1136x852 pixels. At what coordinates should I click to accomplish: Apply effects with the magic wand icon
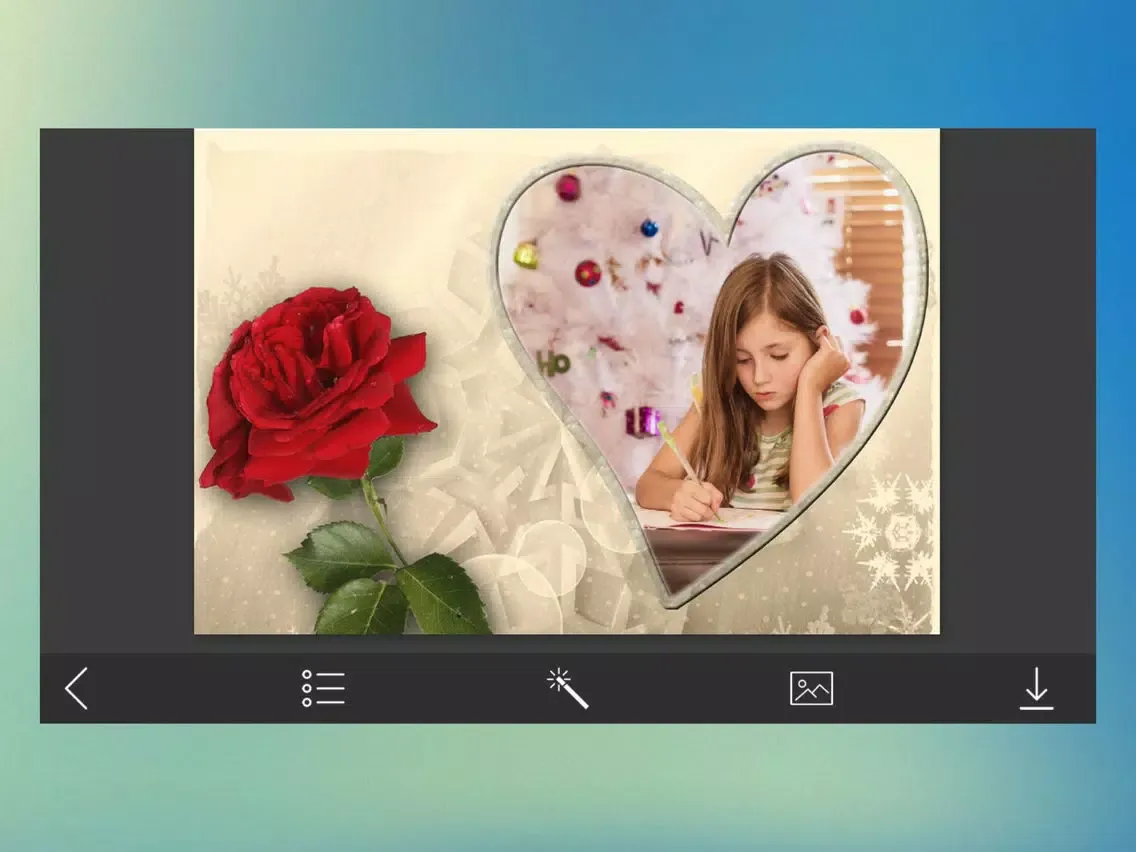[x=567, y=688]
